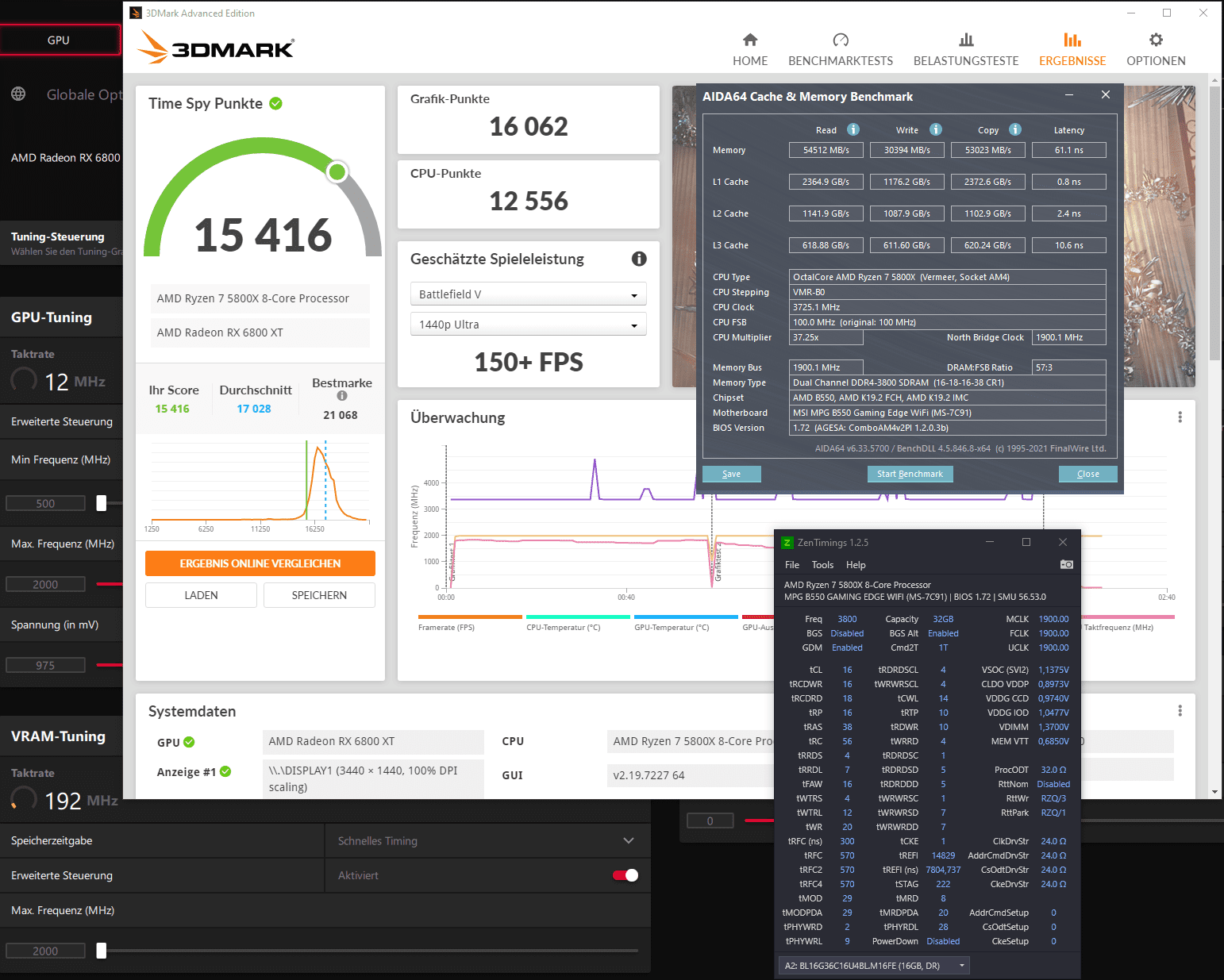
Task: Open the Überwachung three-dot menu
Action: (1180, 417)
